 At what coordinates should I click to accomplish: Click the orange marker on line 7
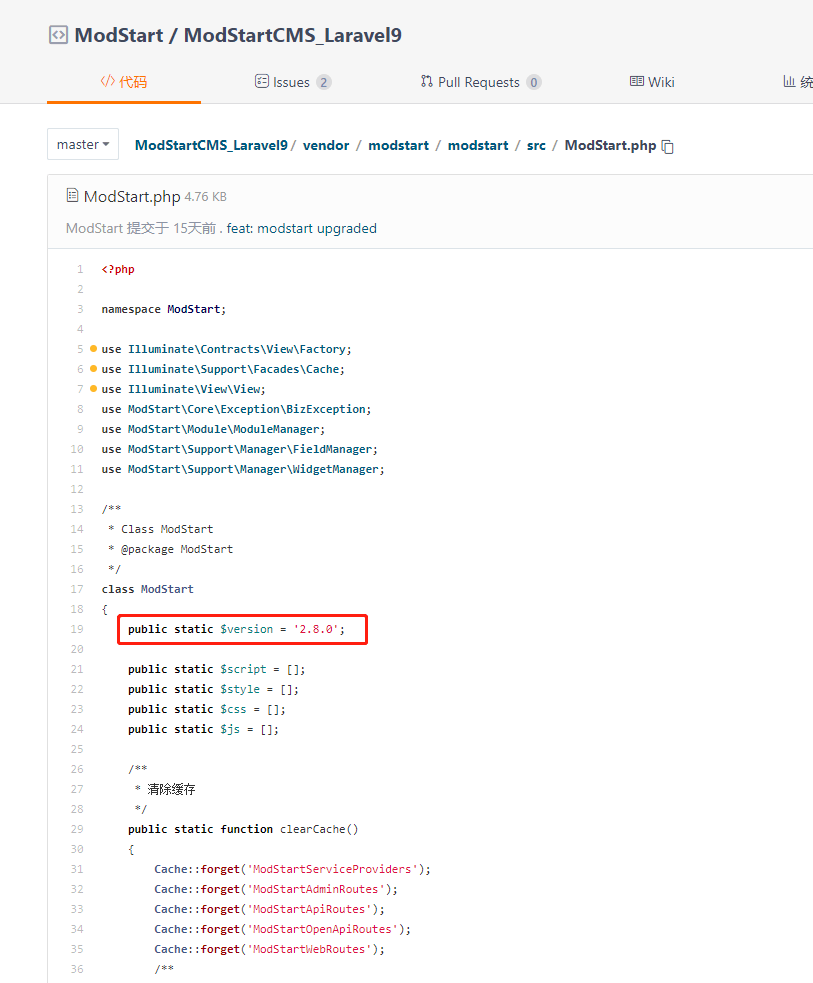coord(93,389)
